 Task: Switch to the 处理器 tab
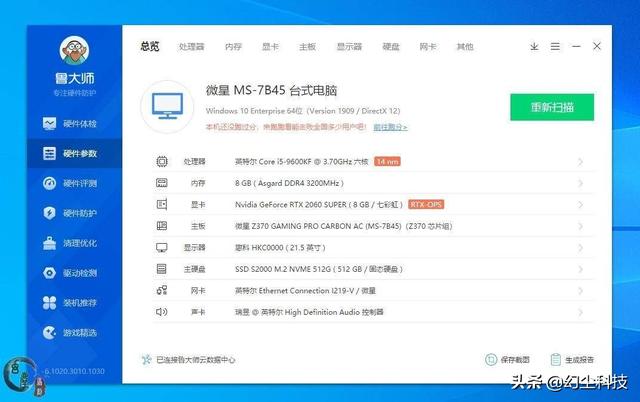(191, 47)
